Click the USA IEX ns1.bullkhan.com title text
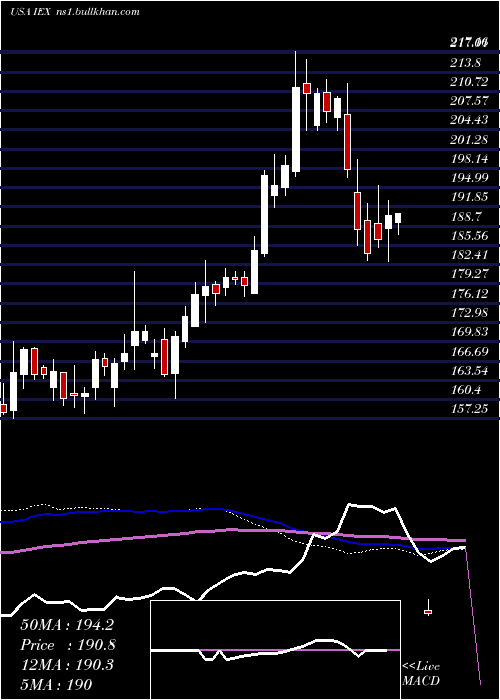 [75, 11]
